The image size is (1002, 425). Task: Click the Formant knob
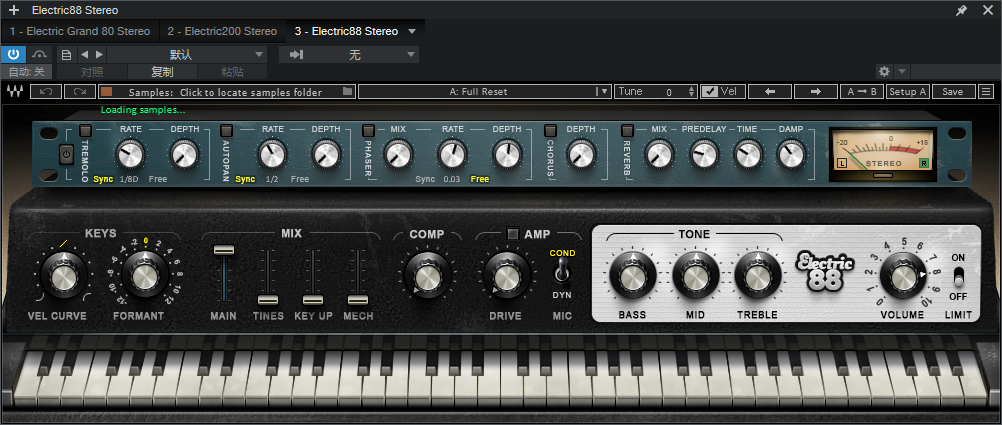click(144, 276)
